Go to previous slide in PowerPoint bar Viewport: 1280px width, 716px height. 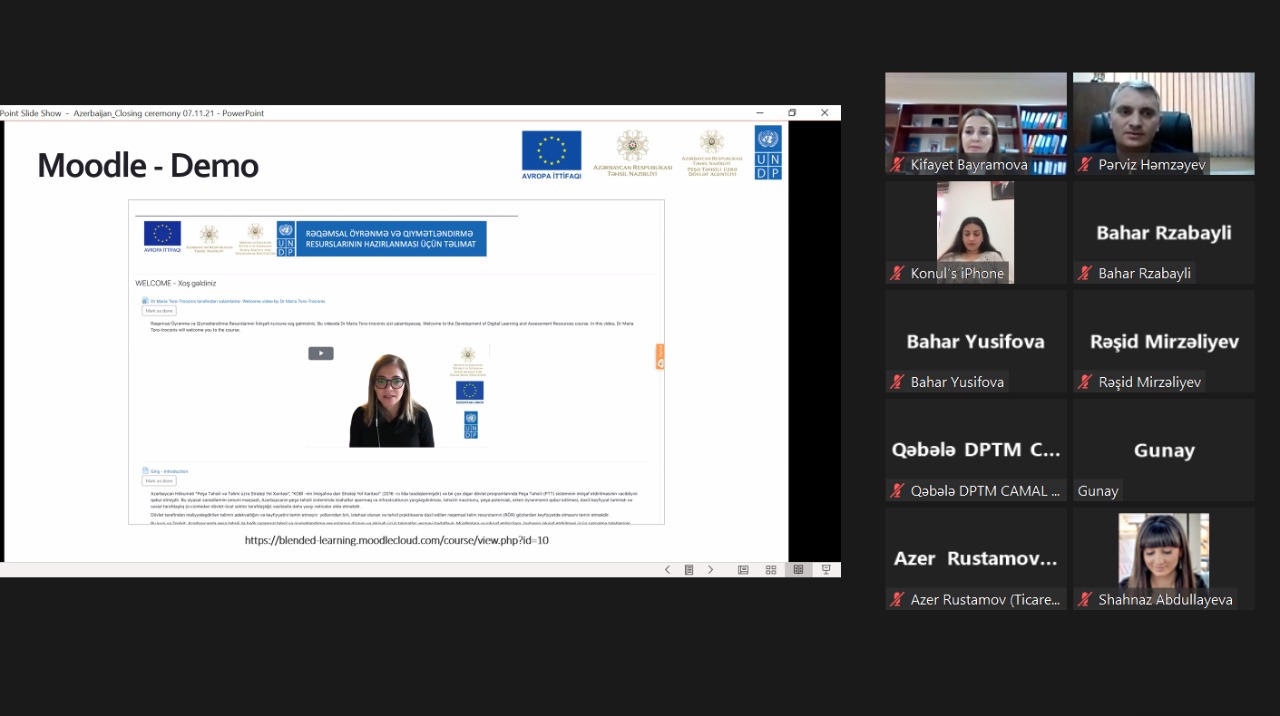[x=667, y=570]
